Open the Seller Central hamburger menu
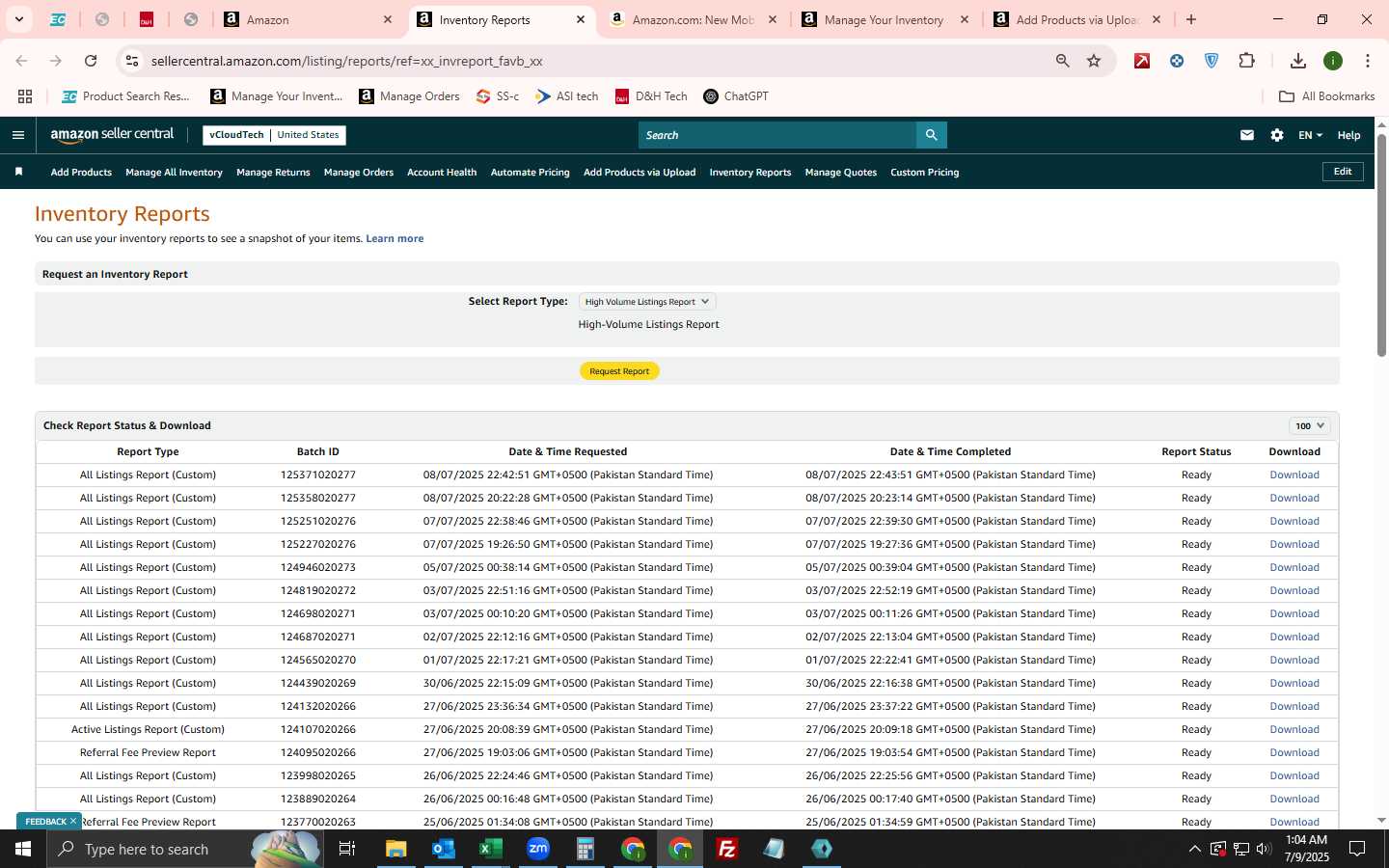This screenshot has height=868, width=1389. click(17, 135)
